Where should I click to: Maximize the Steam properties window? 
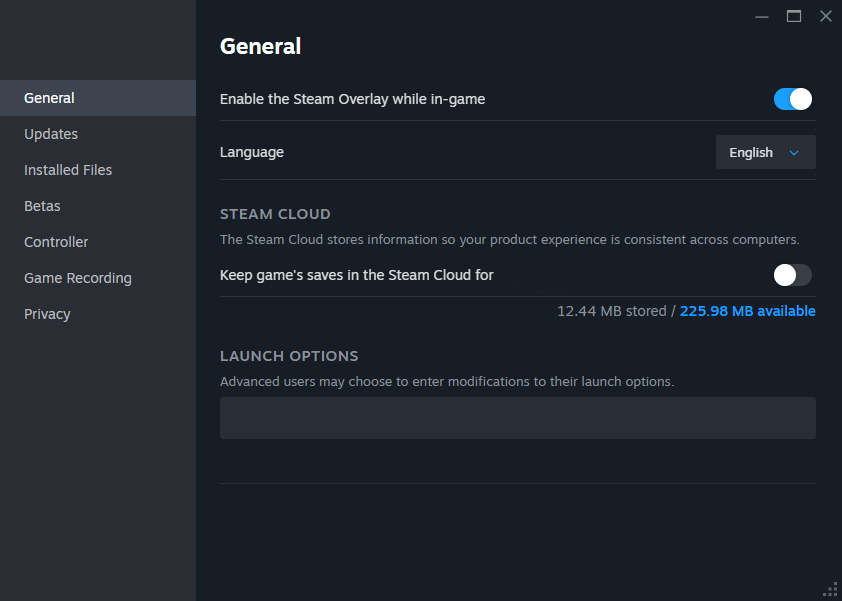point(794,16)
